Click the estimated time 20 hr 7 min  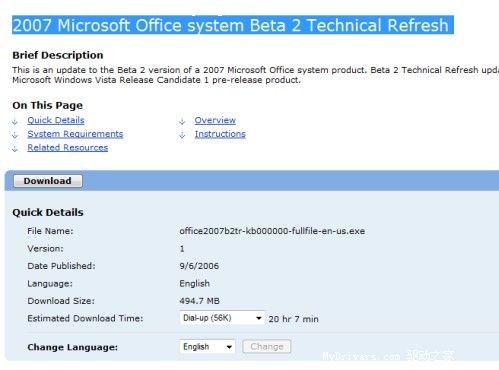pyautogui.click(x=293, y=319)
